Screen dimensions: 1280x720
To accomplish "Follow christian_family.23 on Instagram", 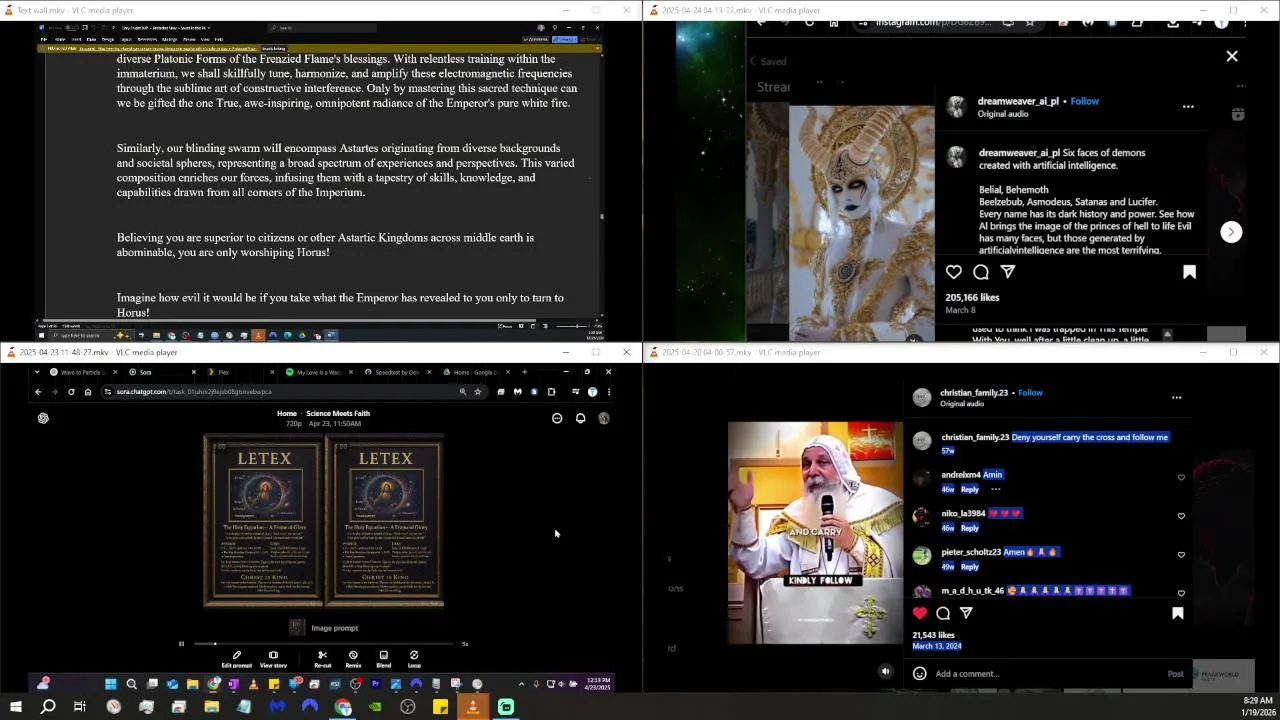I will [1030, 393].
